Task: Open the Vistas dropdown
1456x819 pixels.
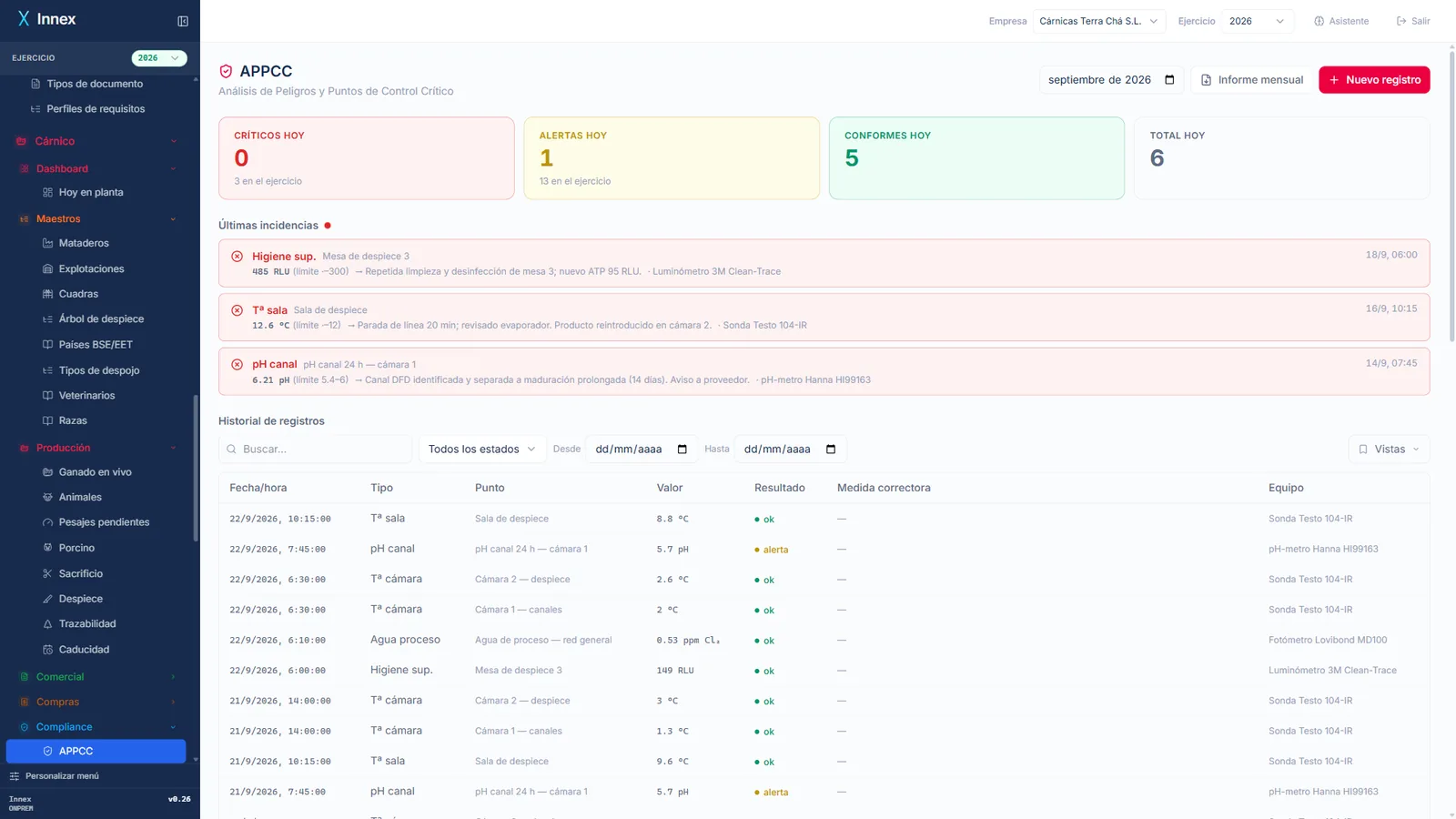Action: (x=1389, y=450)
